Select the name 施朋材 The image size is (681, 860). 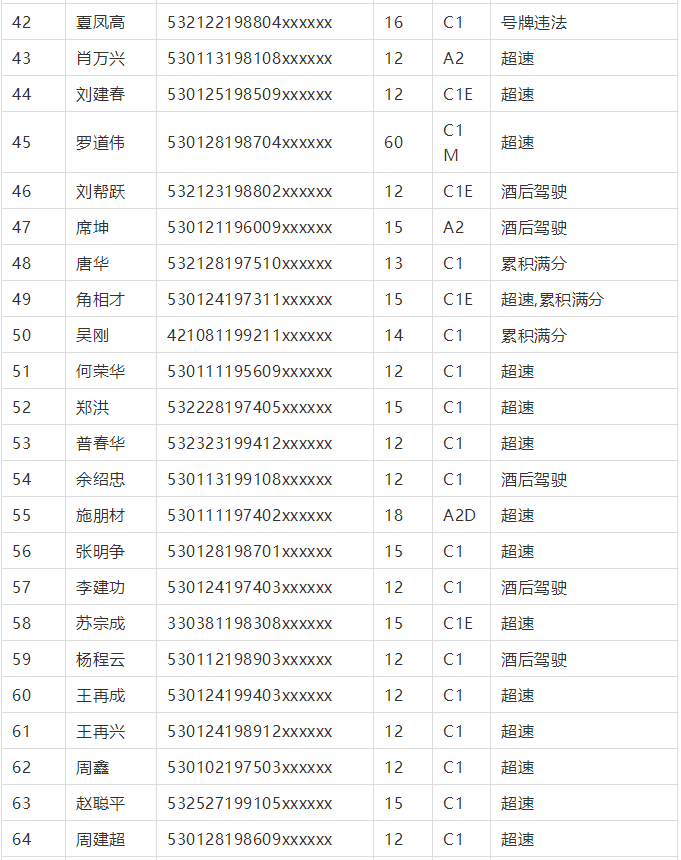tap(100, 515)
